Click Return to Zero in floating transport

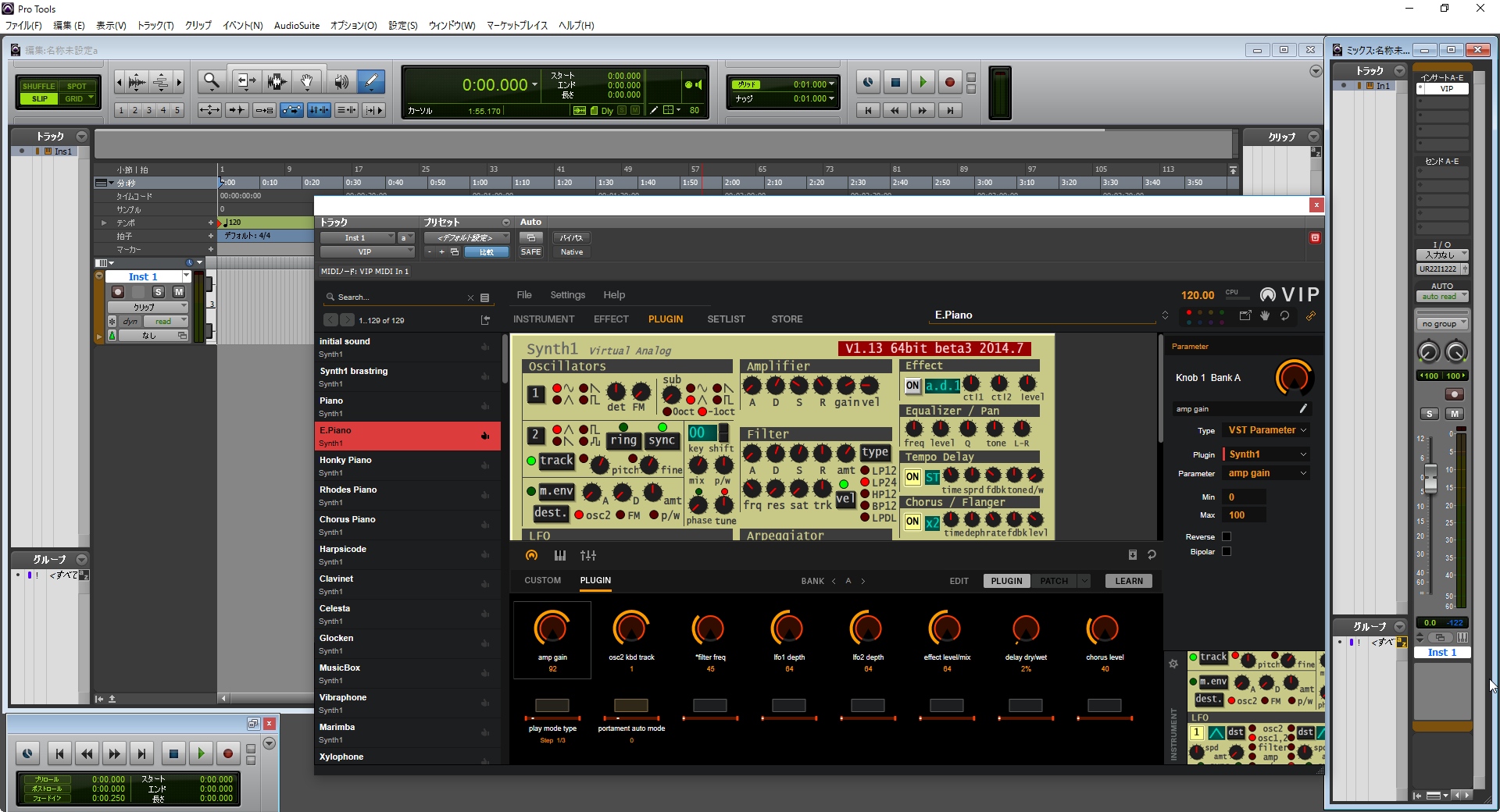59,753
